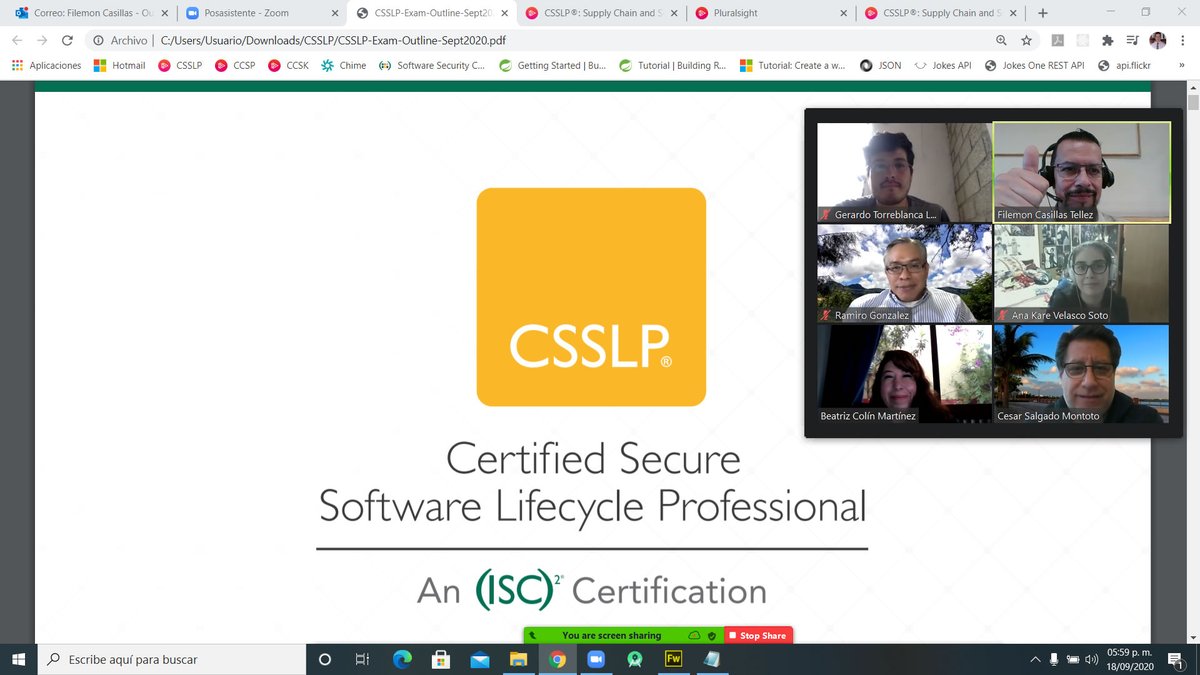Open the Getting Started | Bu... bookmark

click(x=553, y=65)
